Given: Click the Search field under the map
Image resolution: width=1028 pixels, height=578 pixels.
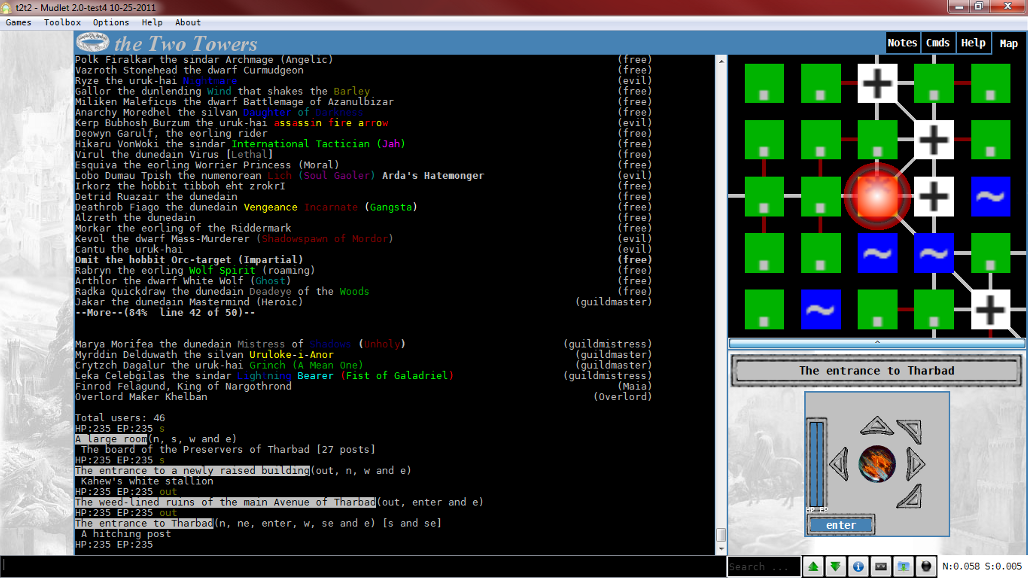Looking at the screenshot, I should (x=764, y=566).
